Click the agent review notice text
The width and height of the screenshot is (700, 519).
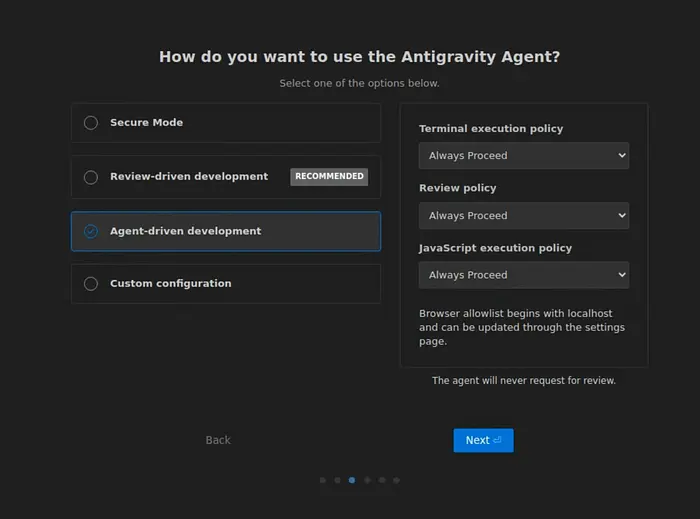click(523, 381)
